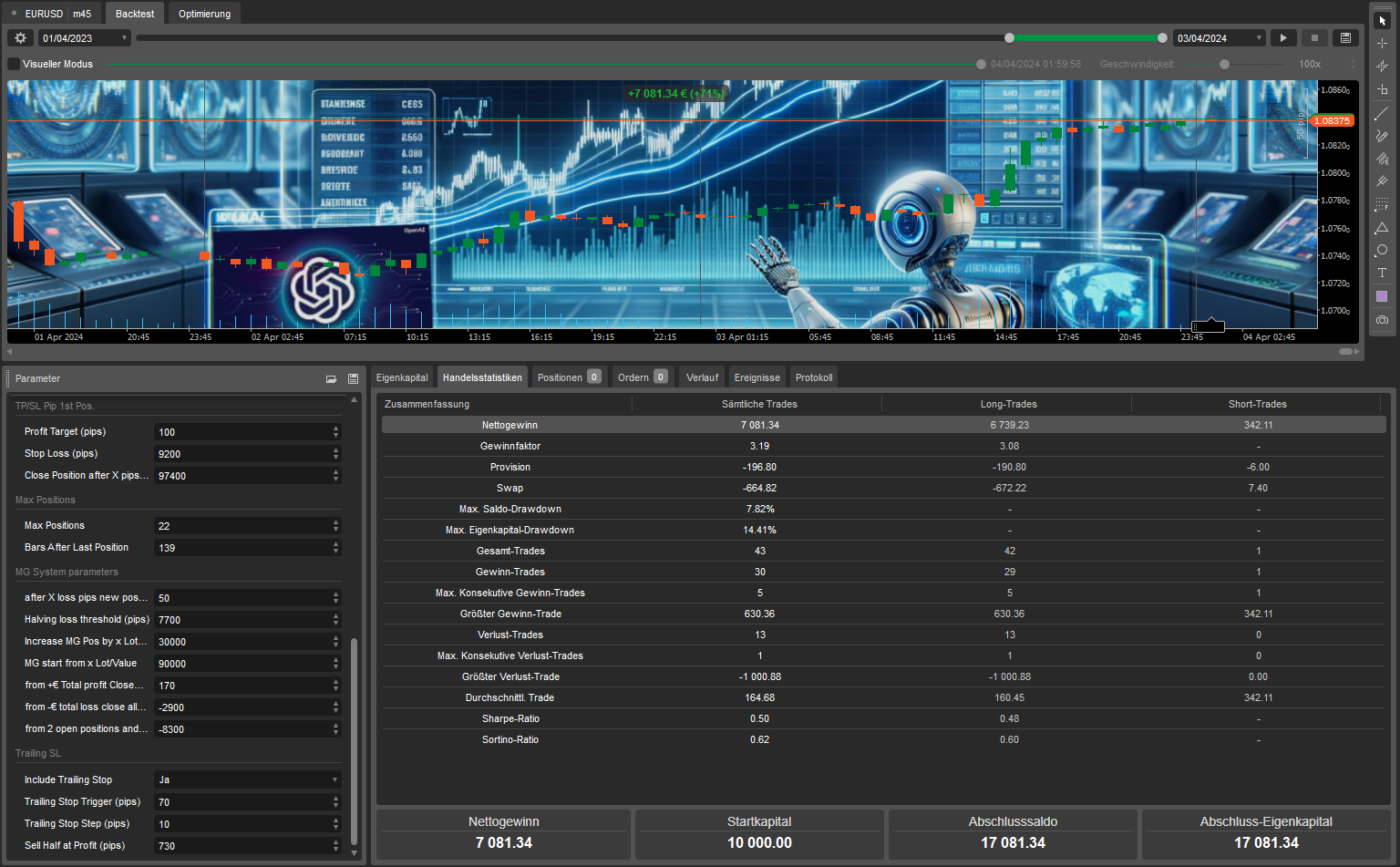Click the Long-Trades column header
The width and height of the screenshot is (1400, 867).
click(x=1008, y=404)
